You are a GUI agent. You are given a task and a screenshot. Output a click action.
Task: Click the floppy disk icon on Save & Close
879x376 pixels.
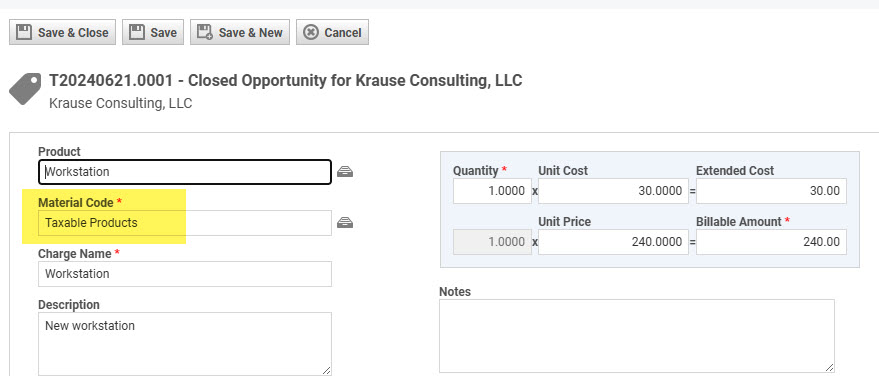24,33
